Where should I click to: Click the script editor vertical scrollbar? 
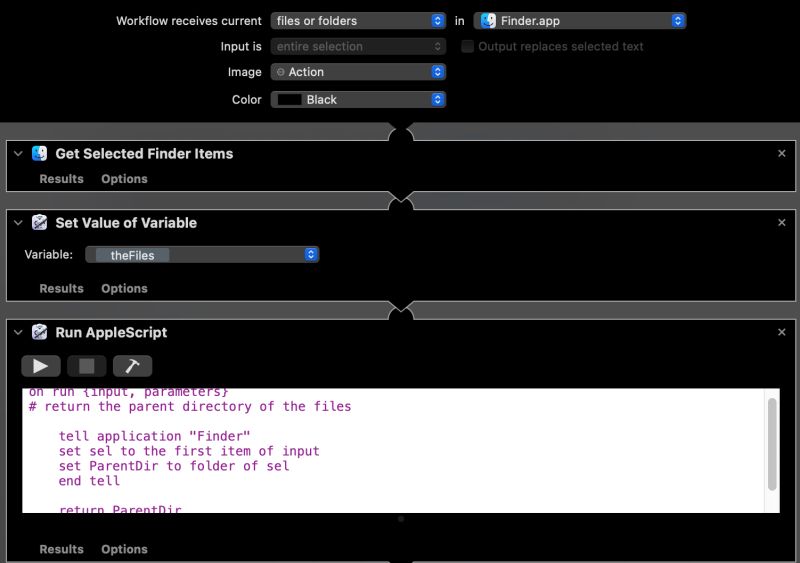[772, 444]
